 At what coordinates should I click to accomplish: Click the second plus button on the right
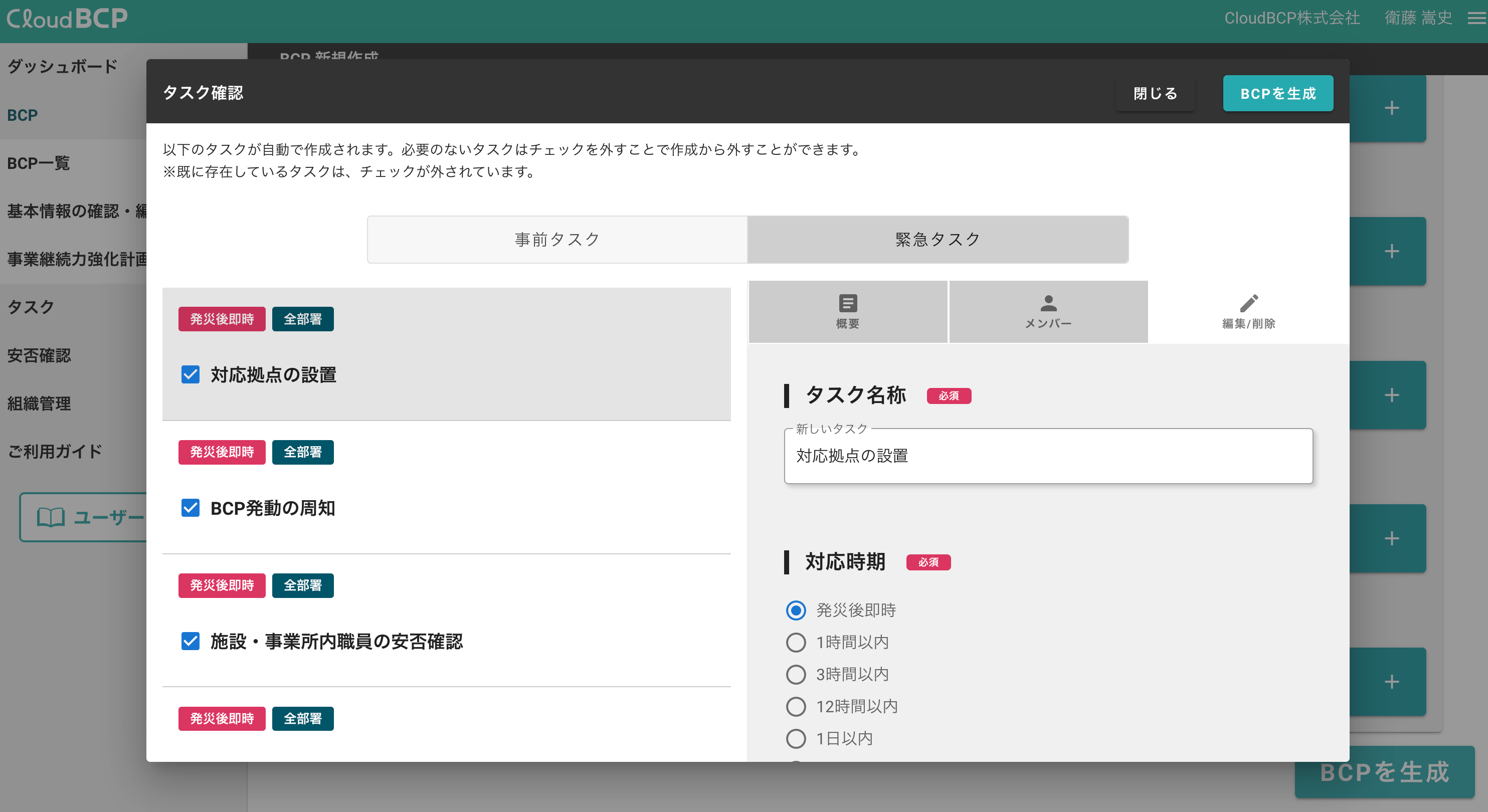pyautogui.click(x=1392, y=251)
